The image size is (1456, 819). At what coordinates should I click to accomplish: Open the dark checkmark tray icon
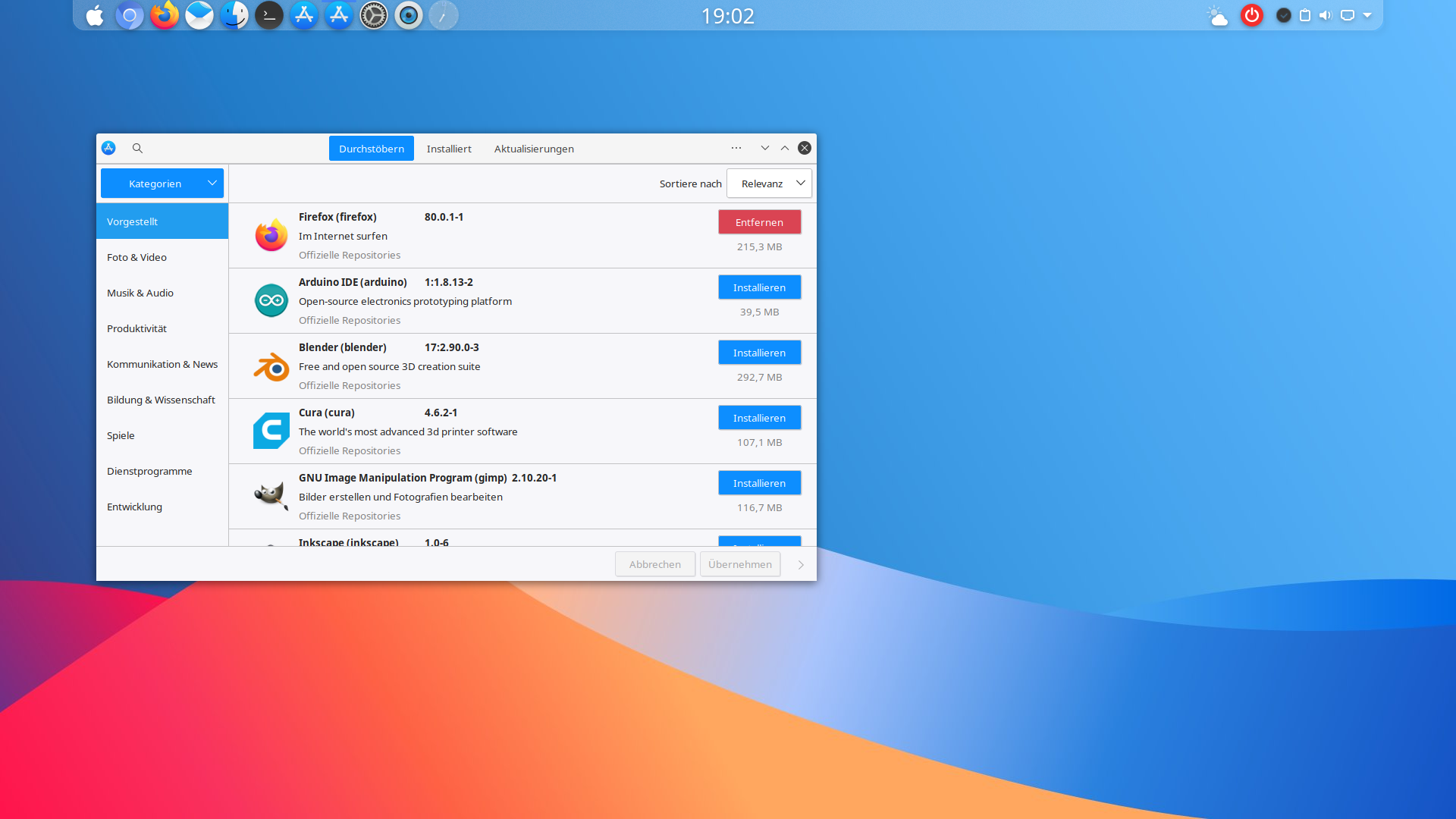point(1284,15)
